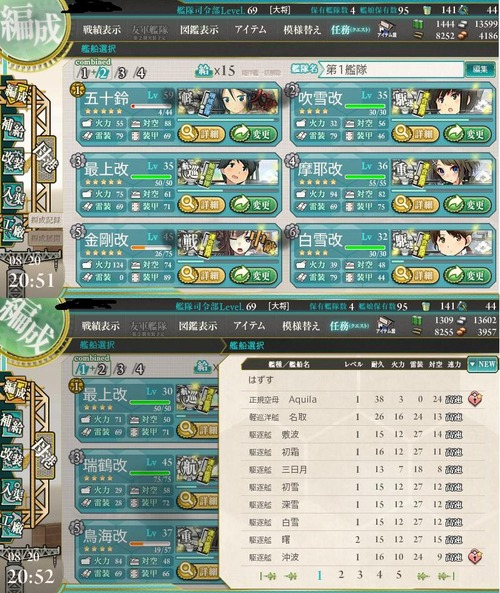Select fleet 4 tab in lower screenshot
Viewport: 500px width, 593px height.
click(x=139, y=369)
